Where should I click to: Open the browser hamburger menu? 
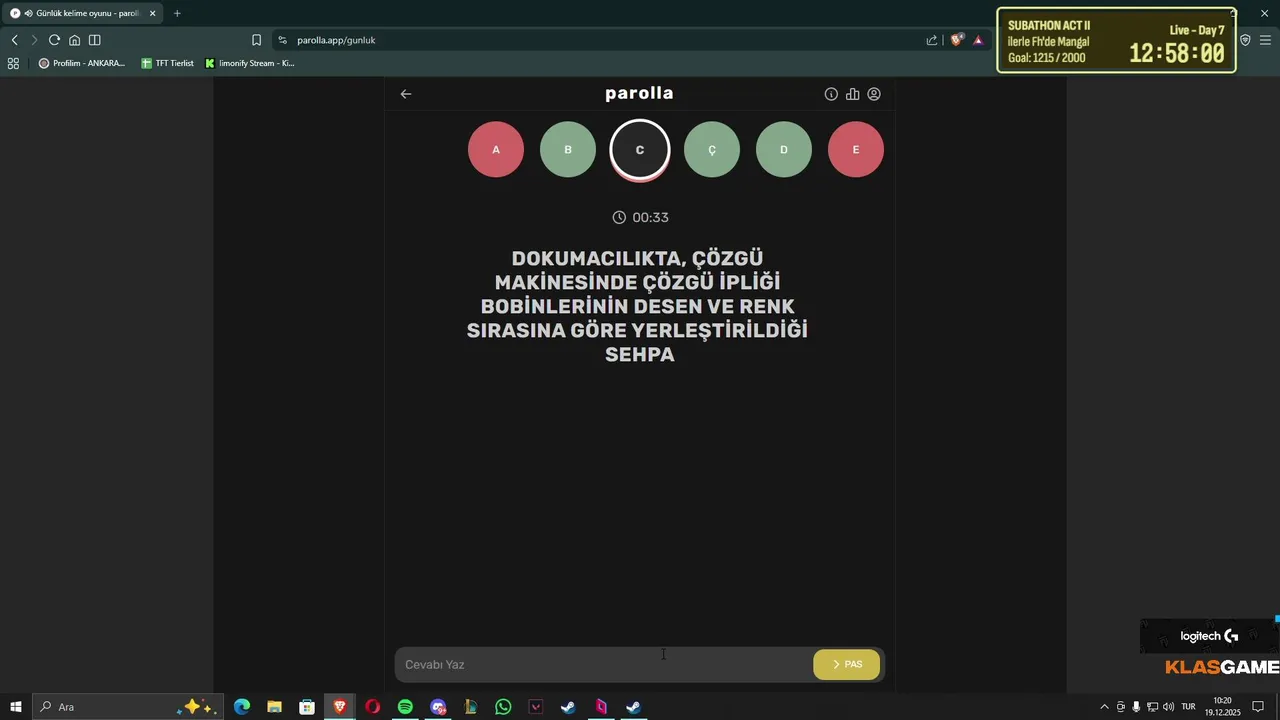click(x=1265, y=40)
